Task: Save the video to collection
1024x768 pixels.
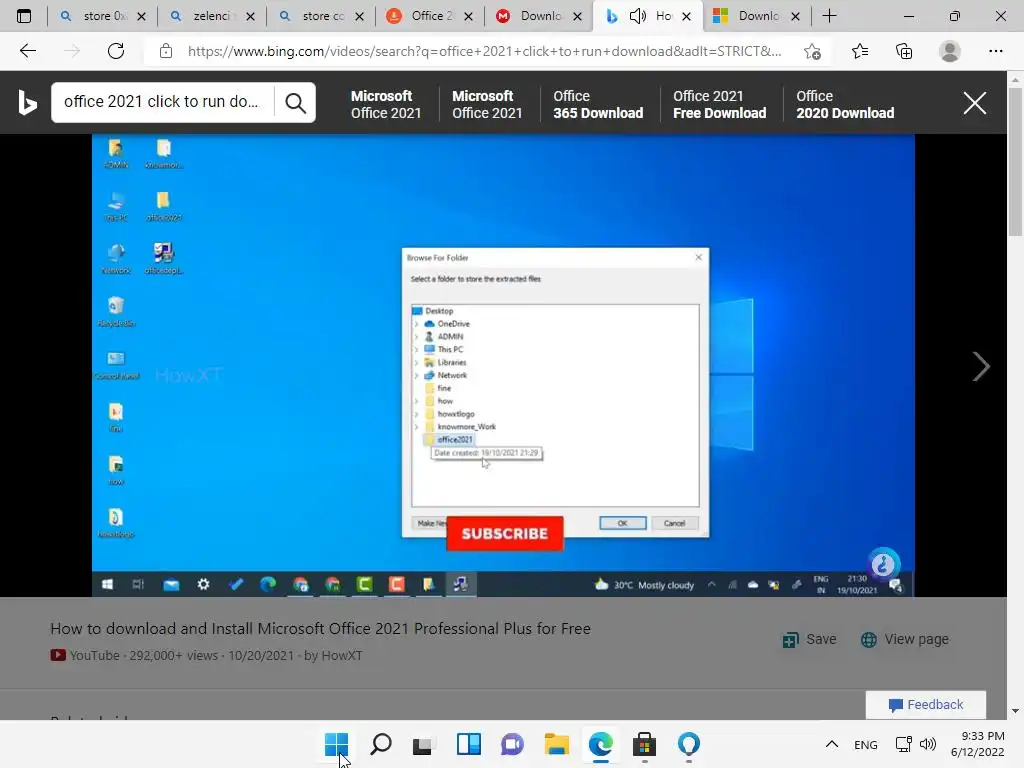Action: pyautogui.click(x=809, y=639)
